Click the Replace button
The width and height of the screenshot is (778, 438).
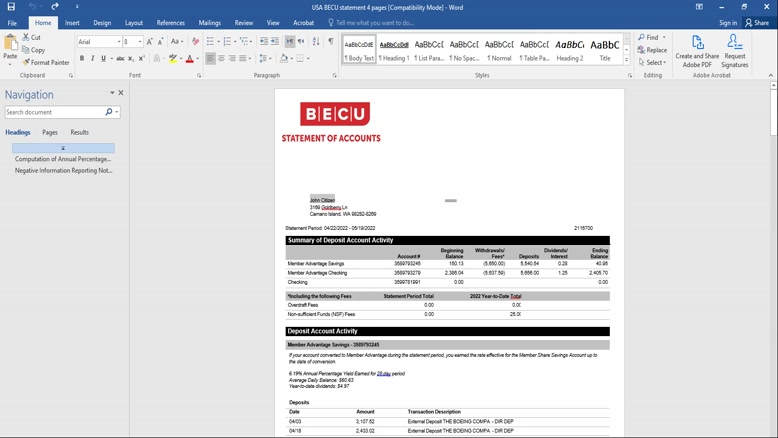click(652, 50)
